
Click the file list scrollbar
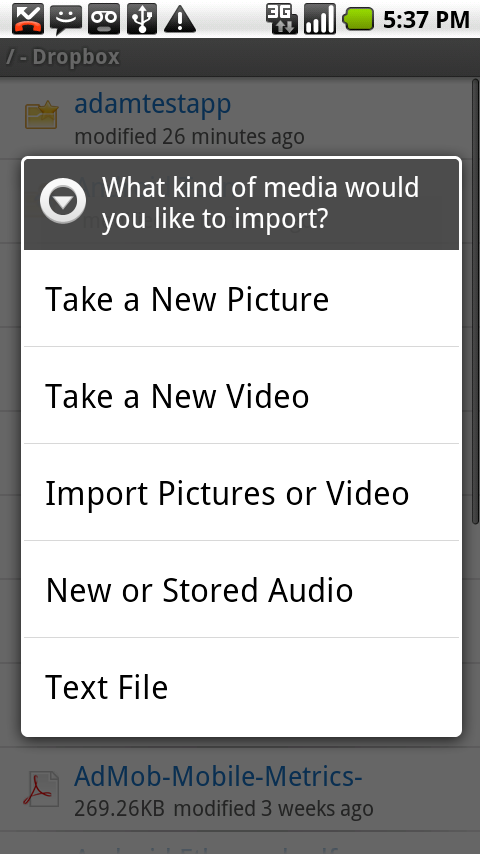476,300
